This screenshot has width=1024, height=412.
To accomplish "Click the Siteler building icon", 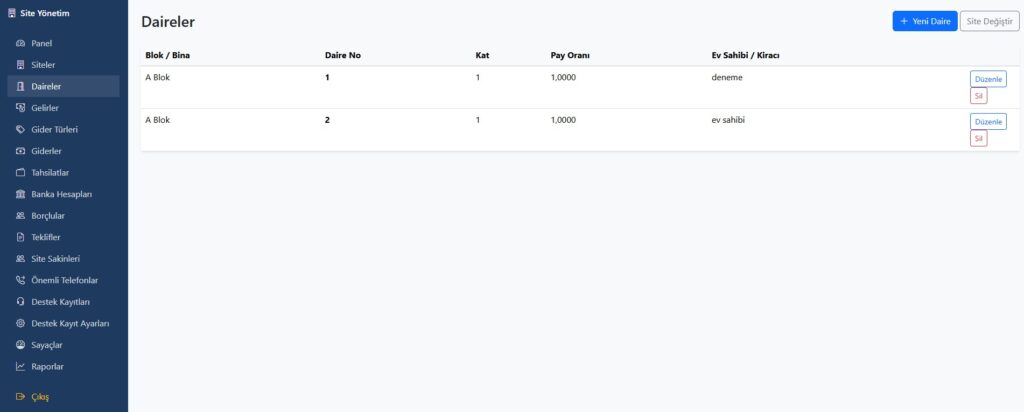I will (21, 65).
